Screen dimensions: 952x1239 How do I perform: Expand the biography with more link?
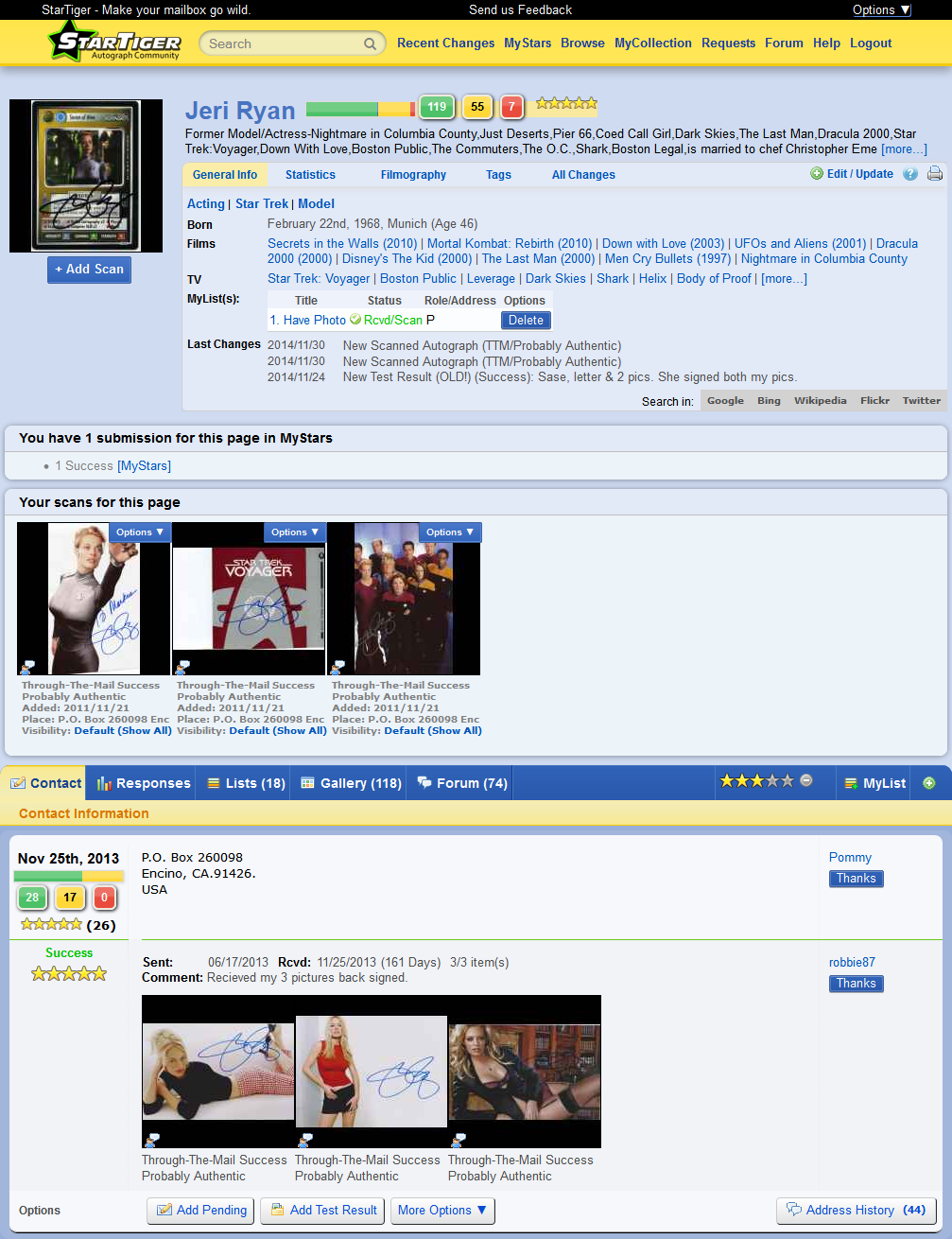[904, 149]
